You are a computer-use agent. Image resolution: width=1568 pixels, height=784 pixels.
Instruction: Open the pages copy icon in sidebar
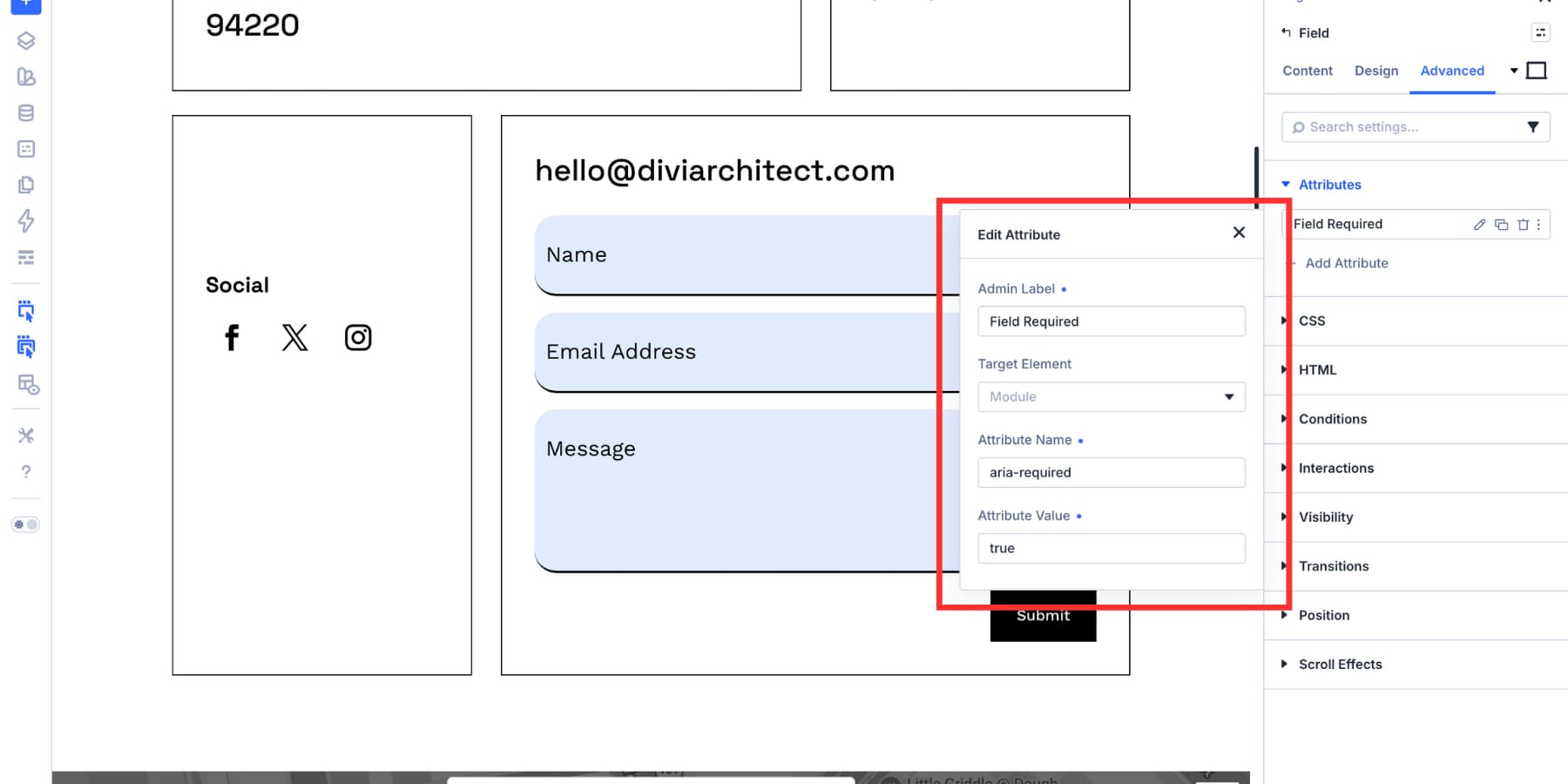26,185
